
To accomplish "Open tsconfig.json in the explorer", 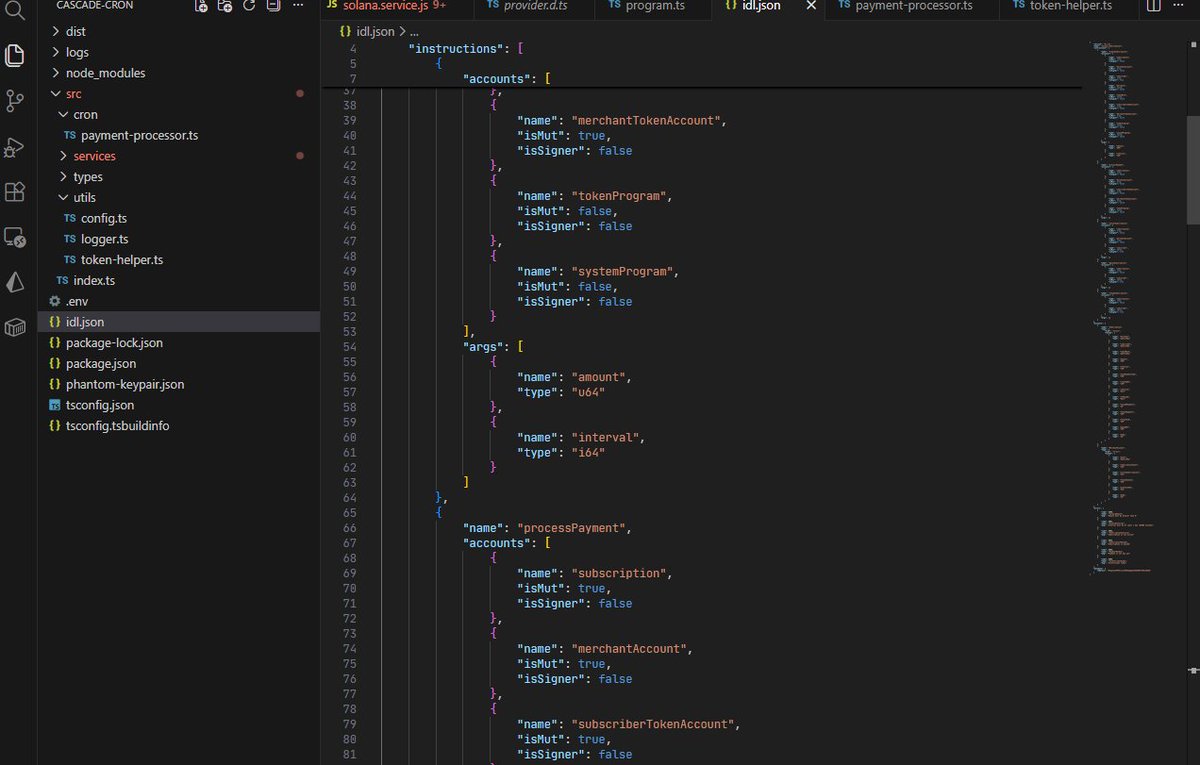I will coord(100,405).
